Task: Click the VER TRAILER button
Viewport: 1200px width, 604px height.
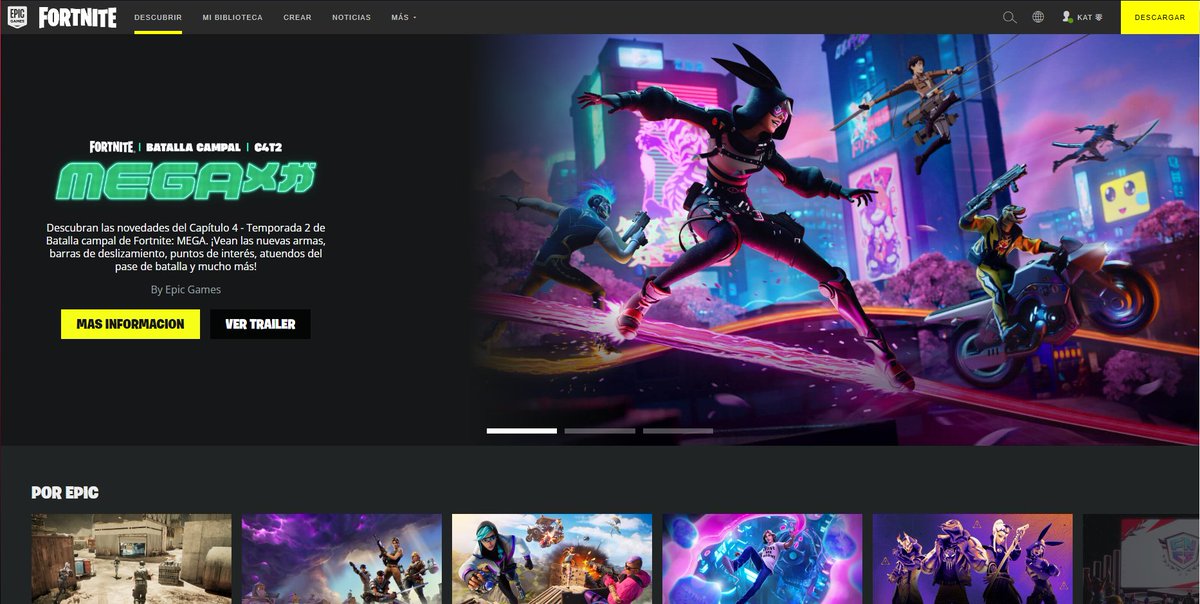Action: point(260,324)
